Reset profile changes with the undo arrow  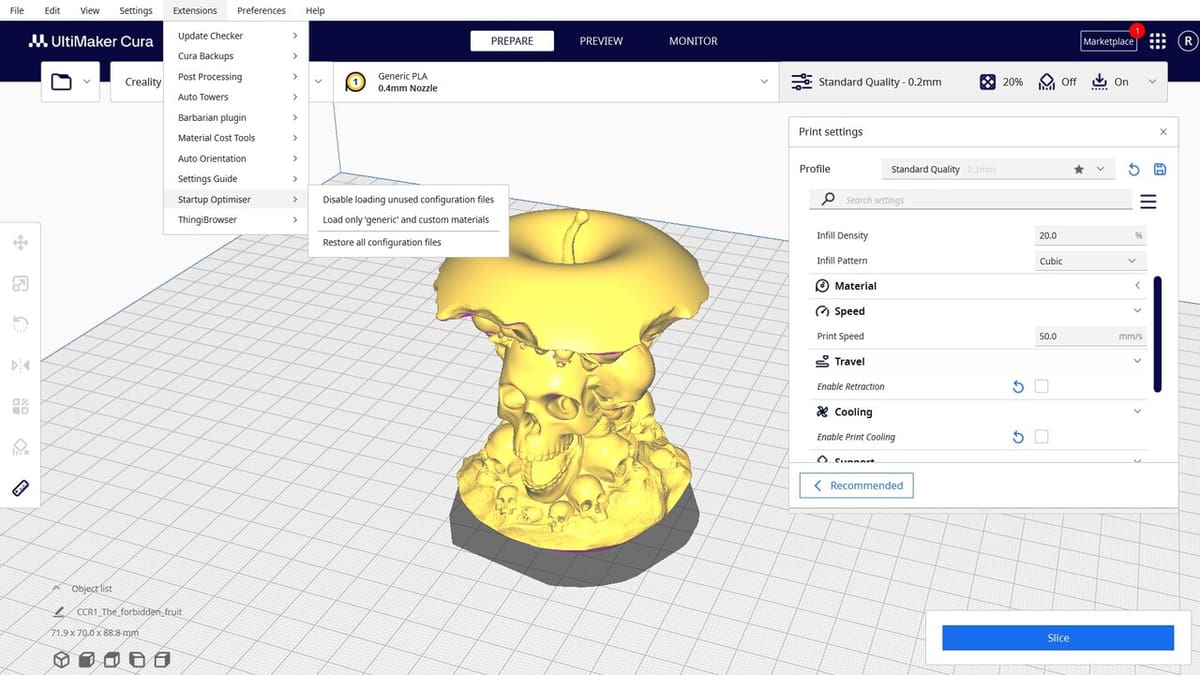[1134, 170]
